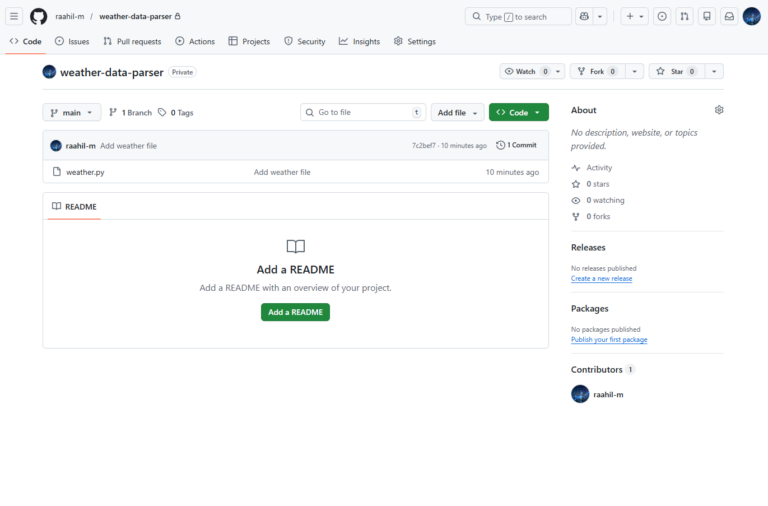This screenshot has height=506, width=768.
Task: Star this repository
Action: tap(677, 72)
